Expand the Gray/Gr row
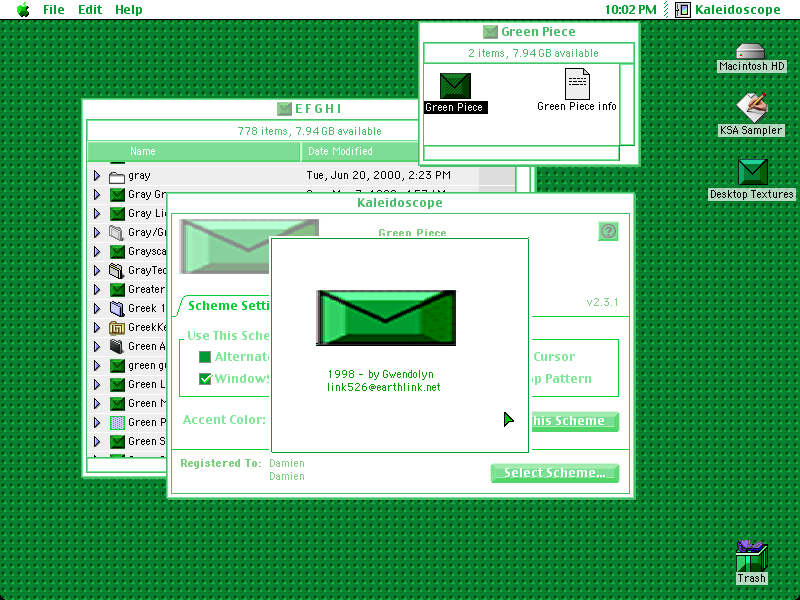Screen dimensions: 800x600 97,233
